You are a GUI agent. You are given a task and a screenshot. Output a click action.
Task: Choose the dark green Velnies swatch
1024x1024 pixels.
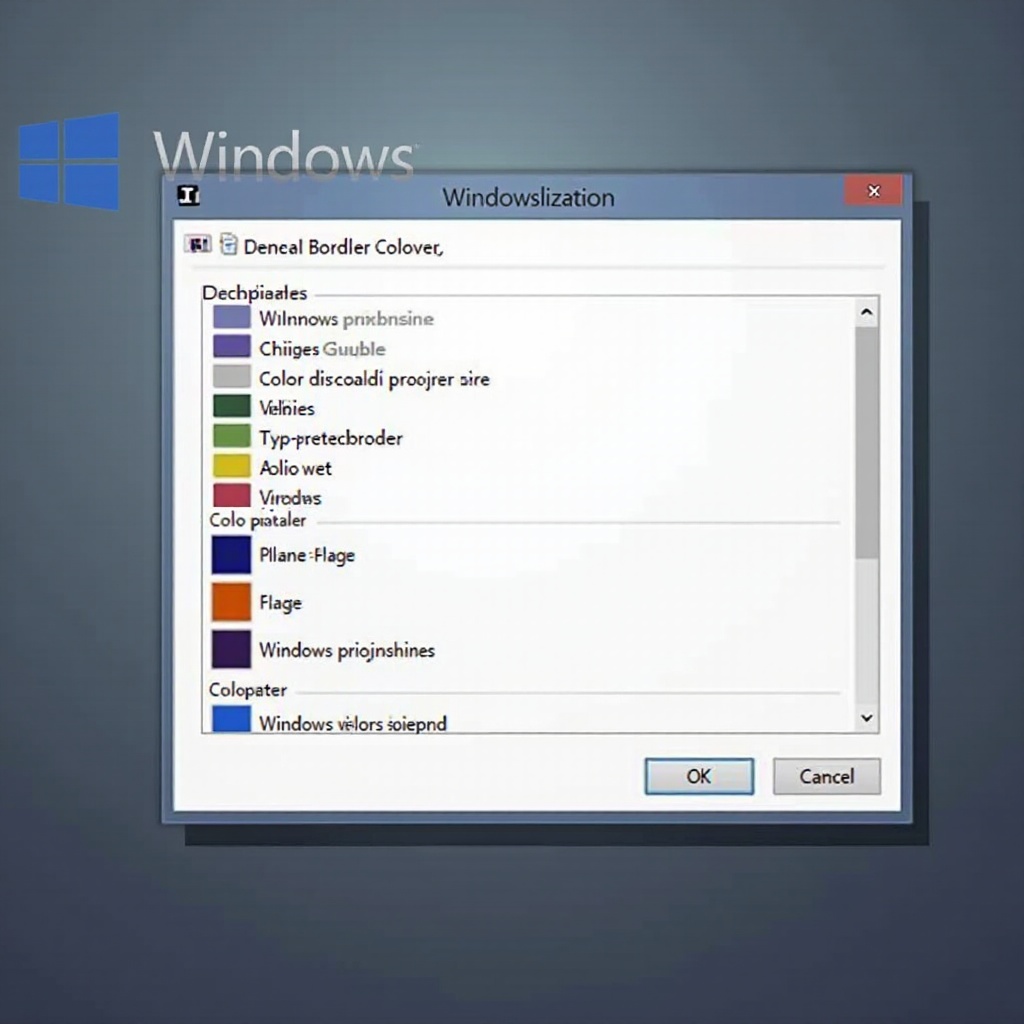[231, 407]
